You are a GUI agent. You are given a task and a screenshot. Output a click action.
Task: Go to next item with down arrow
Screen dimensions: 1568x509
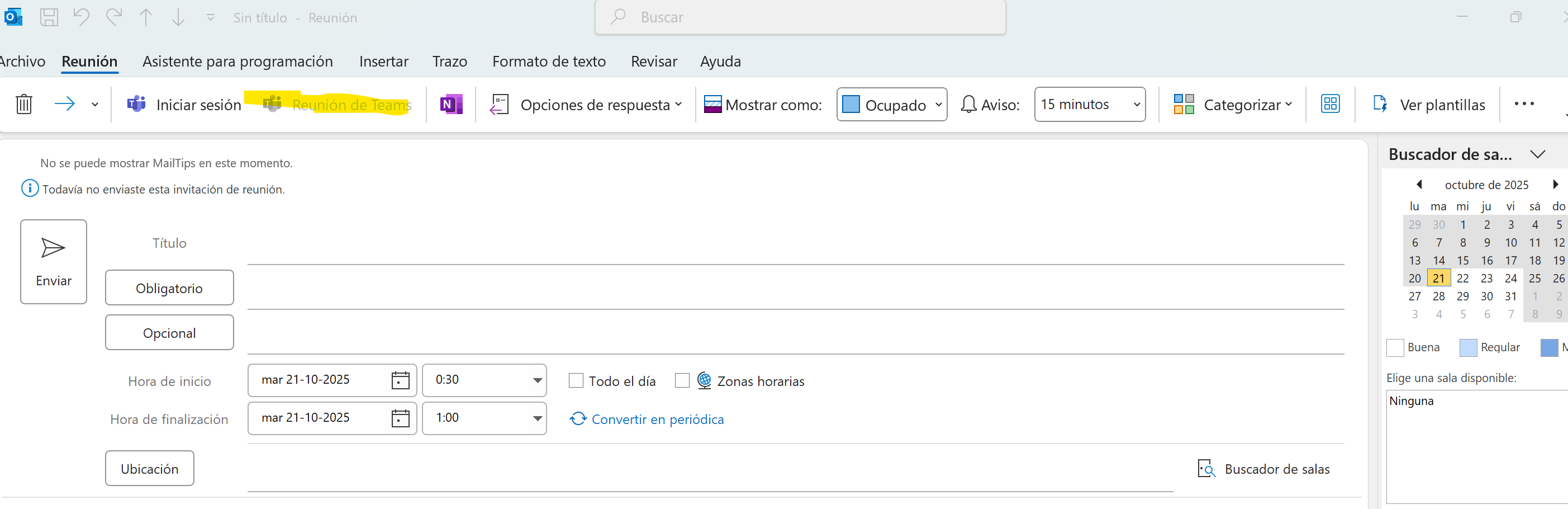point(178,17)
